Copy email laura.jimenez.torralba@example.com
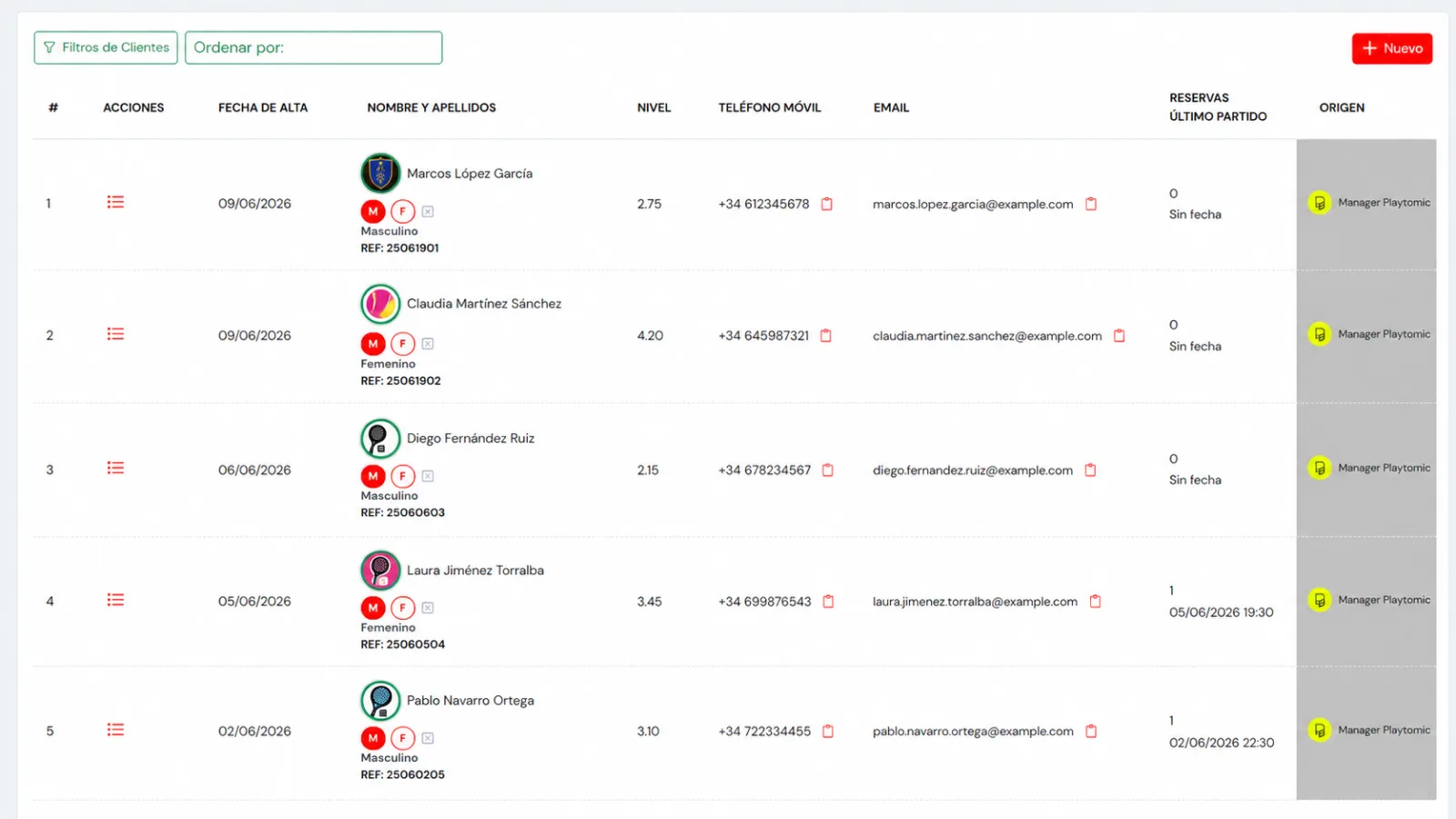Viewport: 1456px width, 819px height. (x=1096, y=602)
